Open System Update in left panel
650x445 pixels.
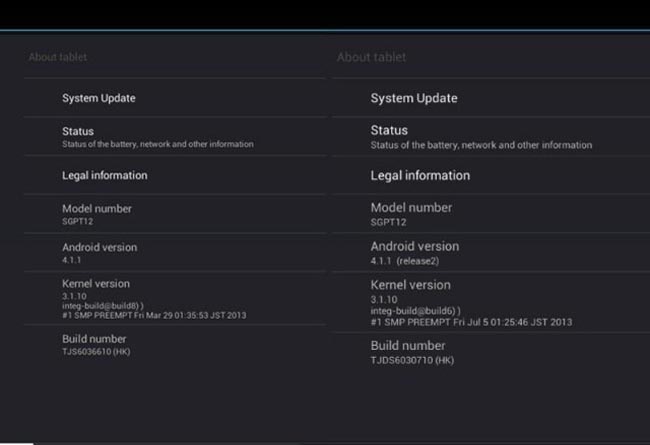175,98
